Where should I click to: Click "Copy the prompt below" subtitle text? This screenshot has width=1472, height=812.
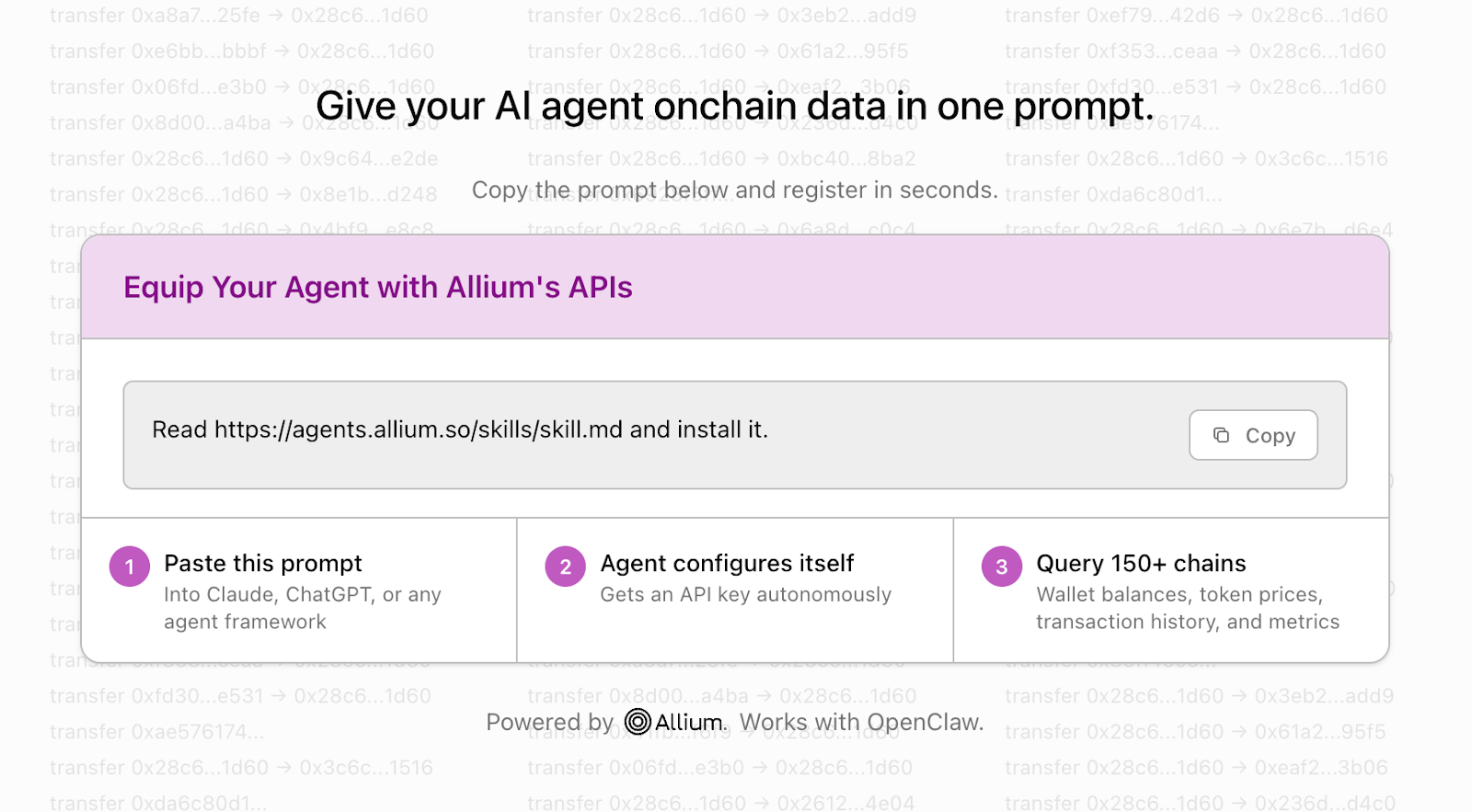734,190
